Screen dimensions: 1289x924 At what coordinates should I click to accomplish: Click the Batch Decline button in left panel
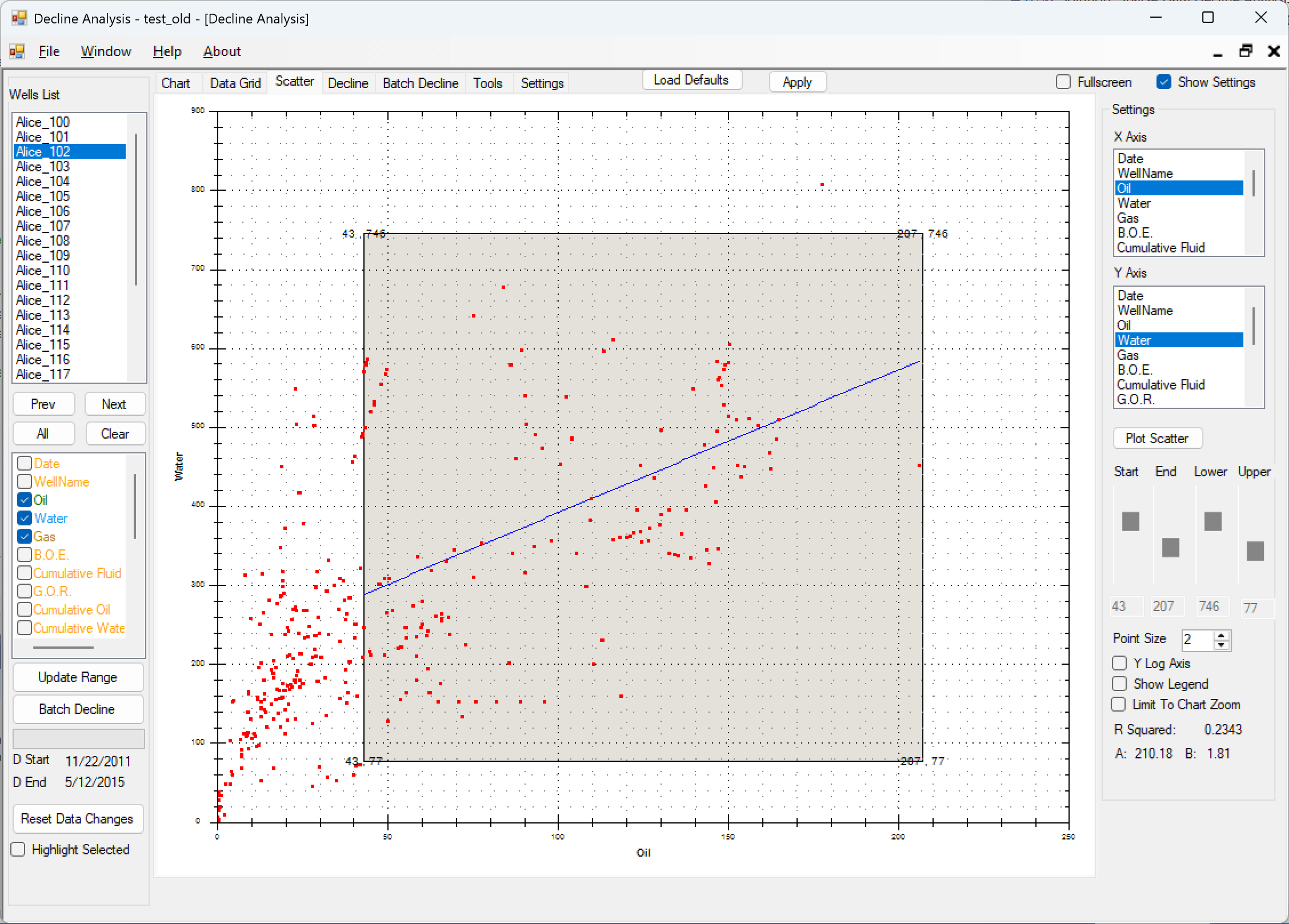78,709
